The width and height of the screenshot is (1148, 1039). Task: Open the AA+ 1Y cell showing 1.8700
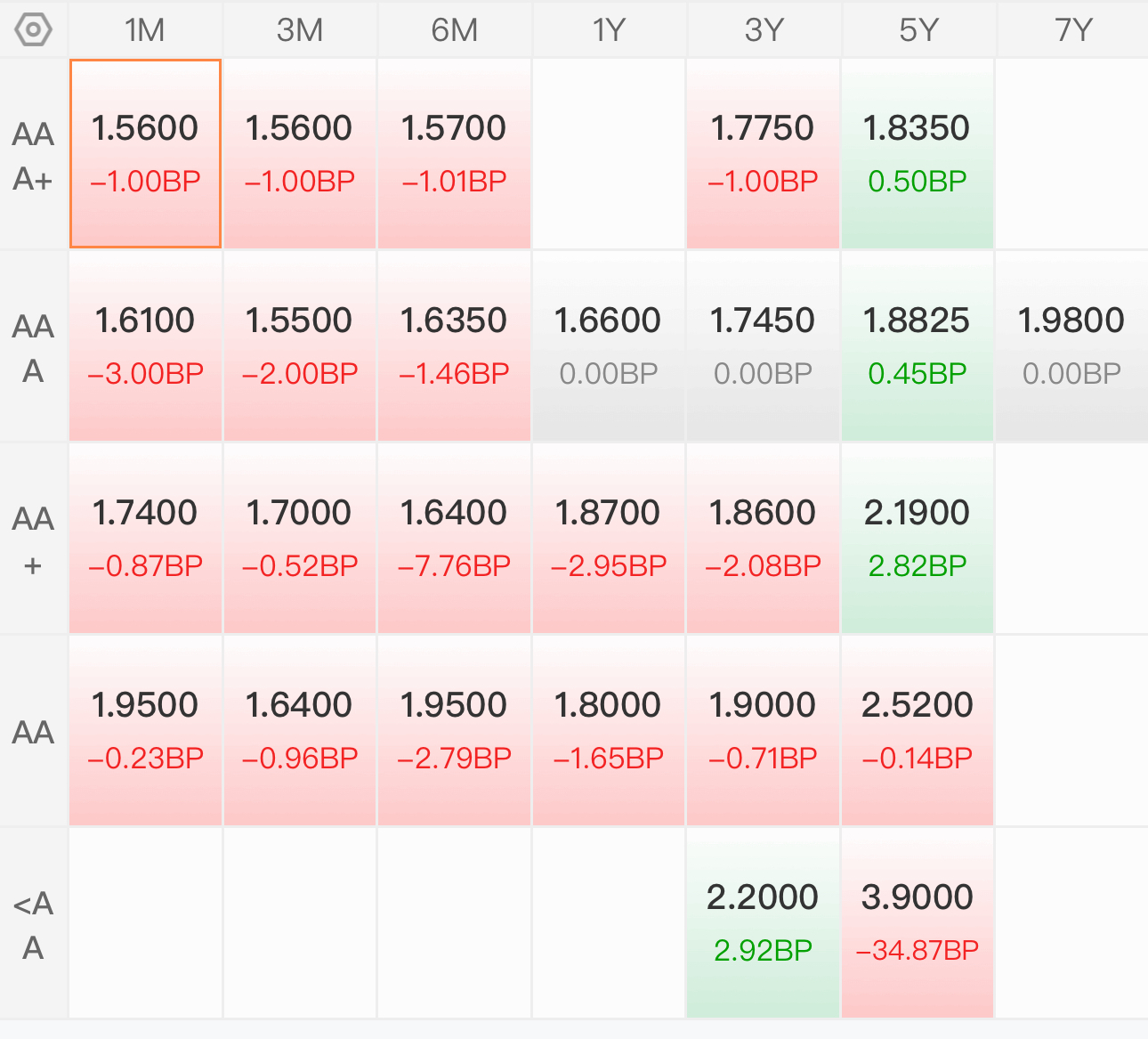[x=609, y=539]
